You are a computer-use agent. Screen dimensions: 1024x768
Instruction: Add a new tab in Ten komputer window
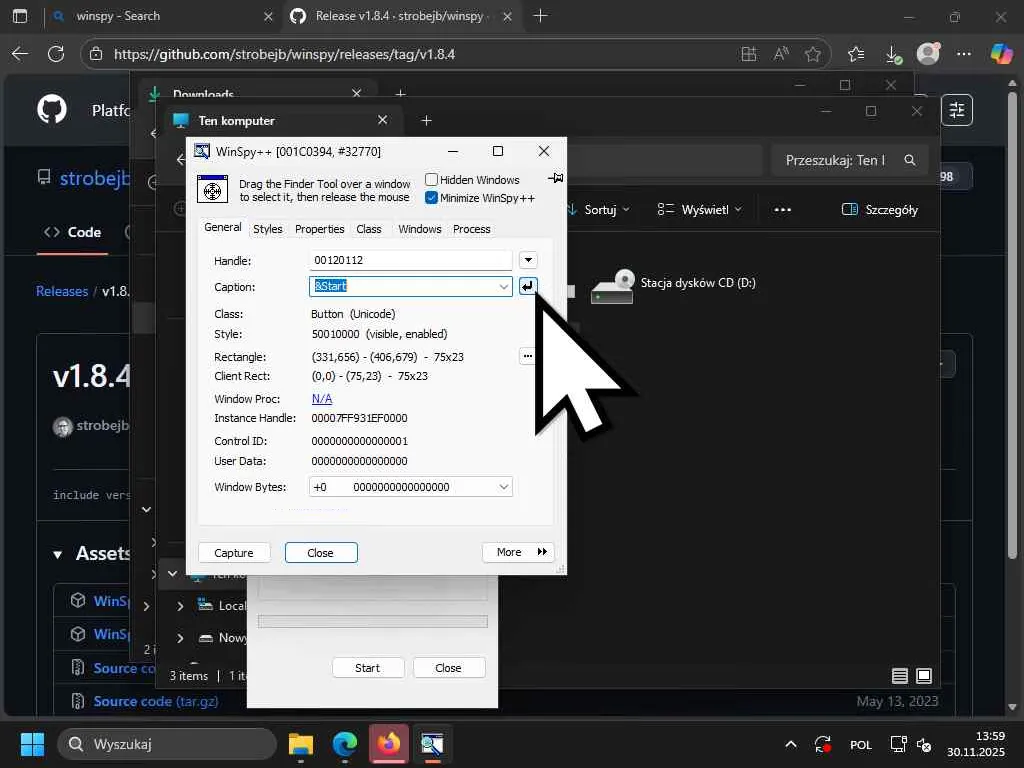426,121
